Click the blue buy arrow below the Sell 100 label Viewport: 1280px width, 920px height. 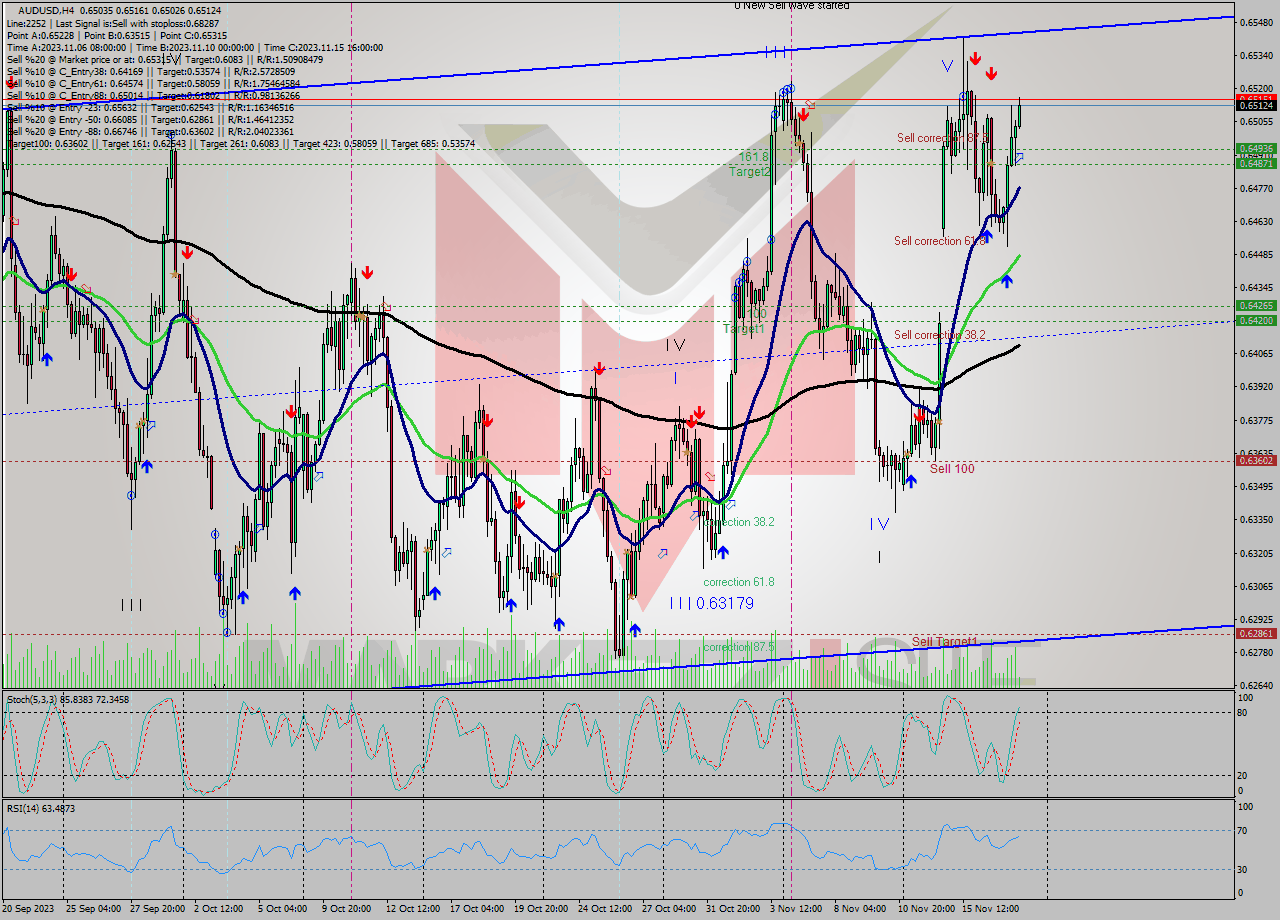912,482
